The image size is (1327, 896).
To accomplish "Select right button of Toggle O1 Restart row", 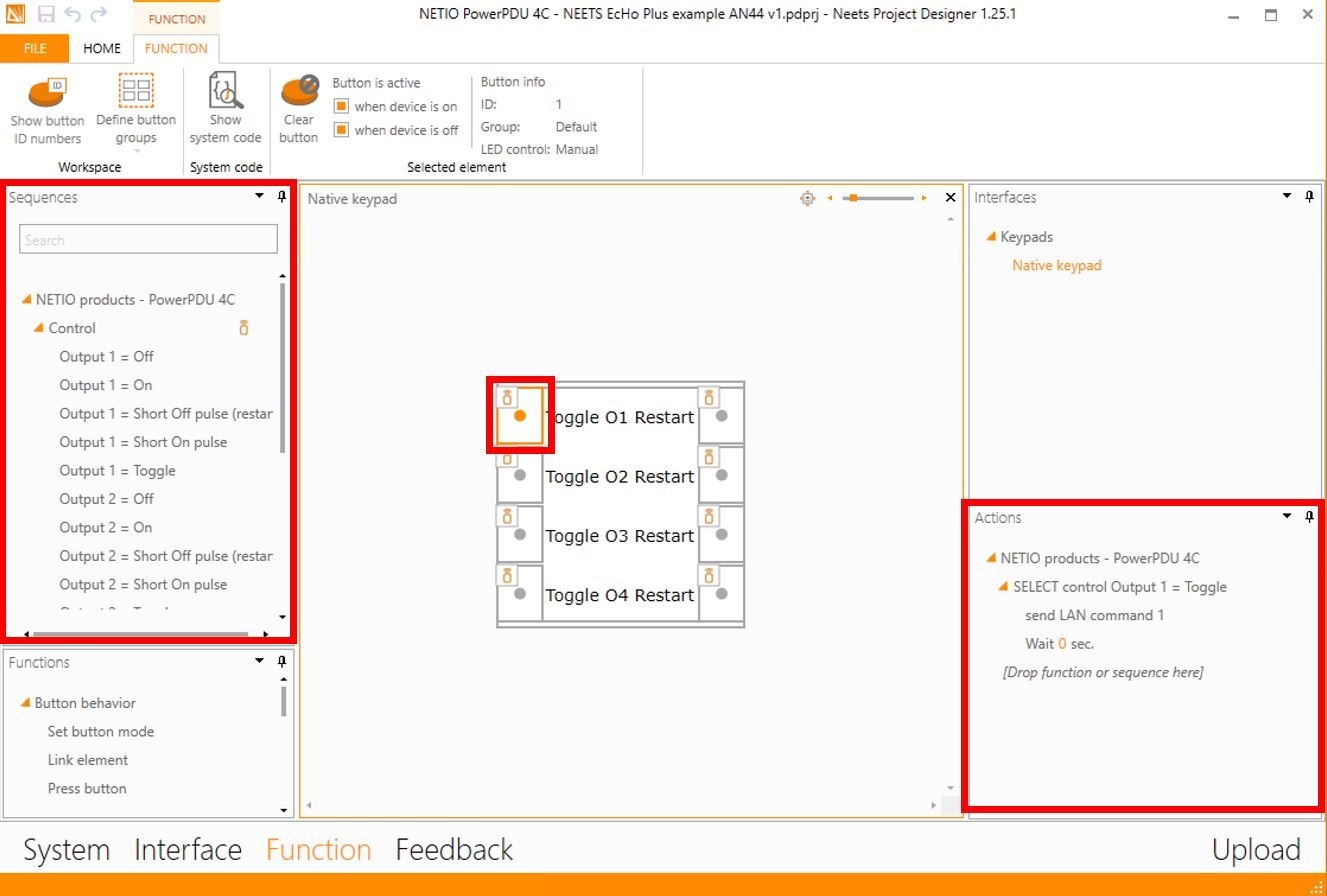I will coord(722,416).
